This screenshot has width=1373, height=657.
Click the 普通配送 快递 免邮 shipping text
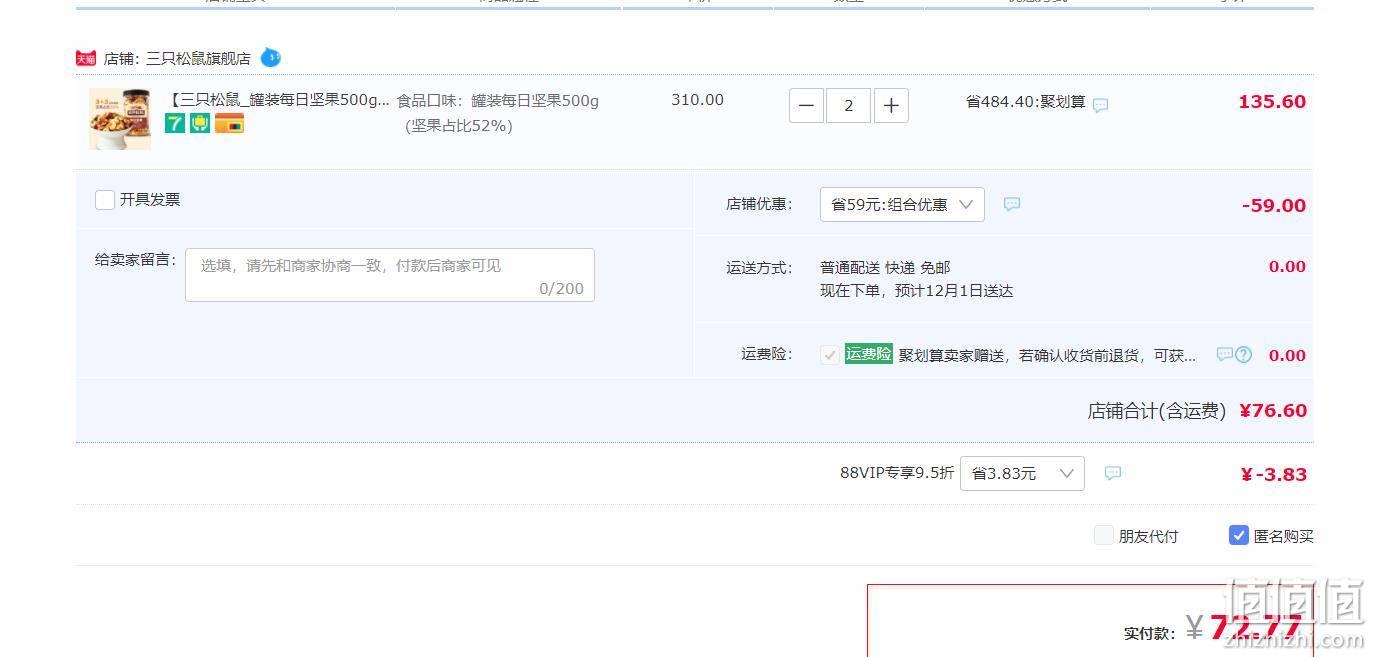[x=885, y=267]
